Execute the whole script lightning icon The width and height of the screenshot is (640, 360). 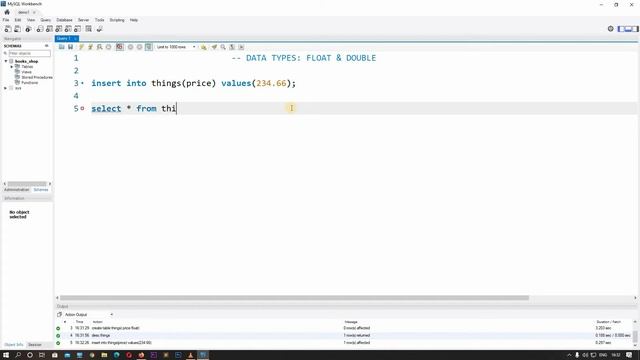(81, 47)
